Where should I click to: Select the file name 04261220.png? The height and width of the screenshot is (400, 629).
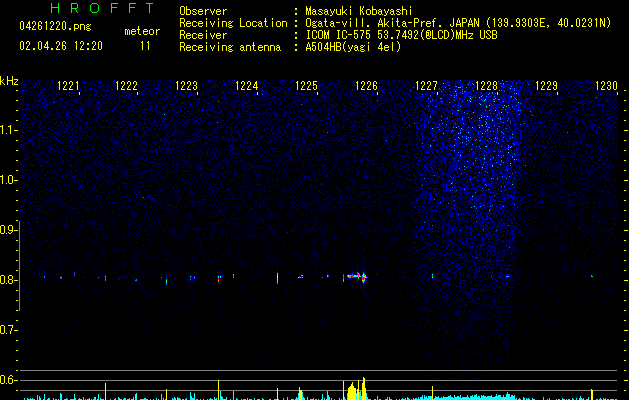click(x=55, y=27)
